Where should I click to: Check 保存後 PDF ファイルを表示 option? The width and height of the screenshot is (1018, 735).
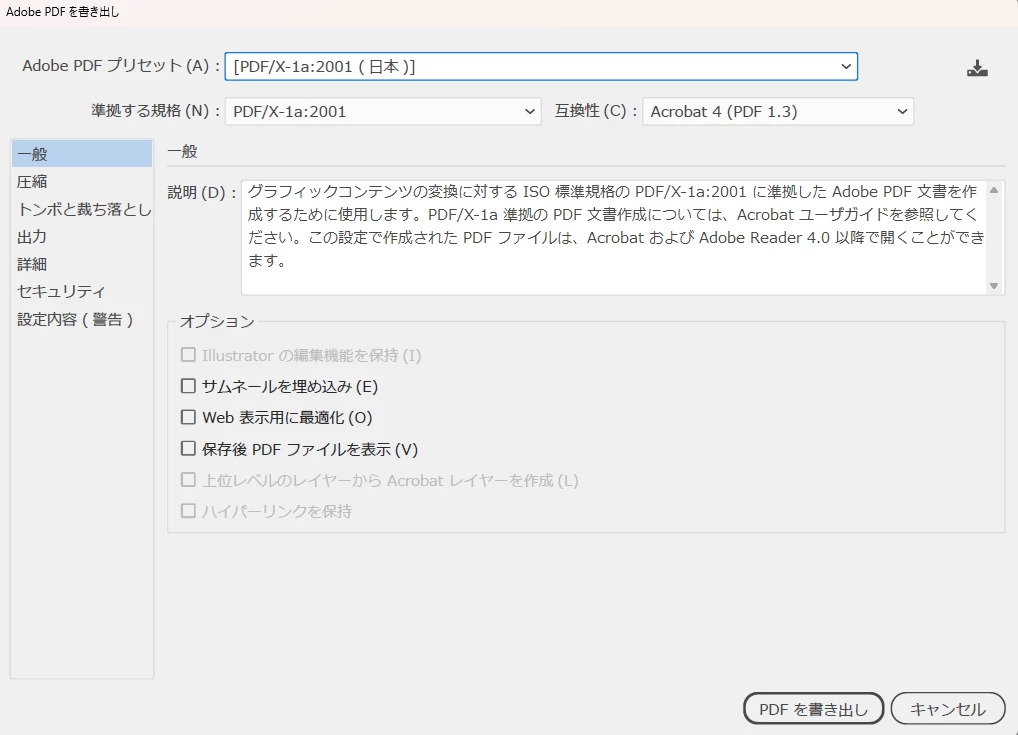(x=188, y=448)
